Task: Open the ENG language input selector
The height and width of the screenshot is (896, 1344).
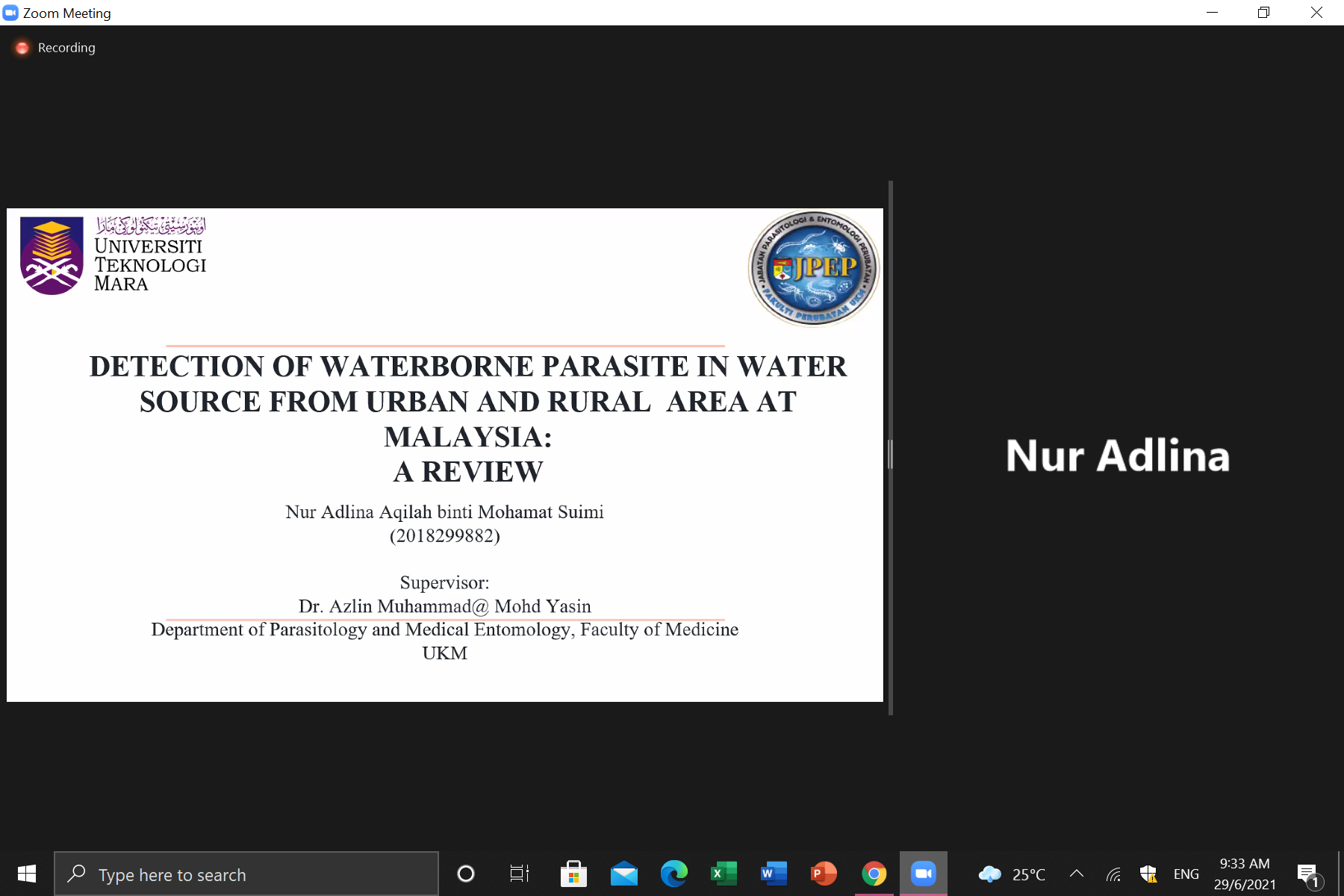Action: (x=1186, y=874)
